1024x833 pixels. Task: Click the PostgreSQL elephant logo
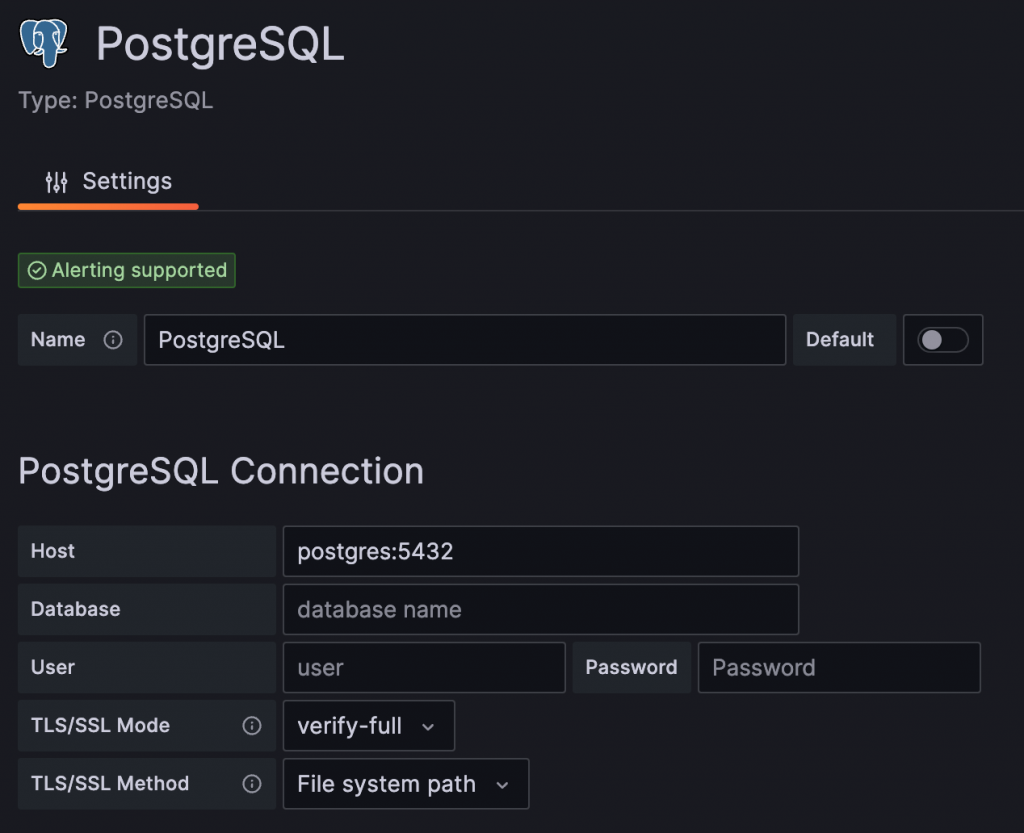pos(44,44)
